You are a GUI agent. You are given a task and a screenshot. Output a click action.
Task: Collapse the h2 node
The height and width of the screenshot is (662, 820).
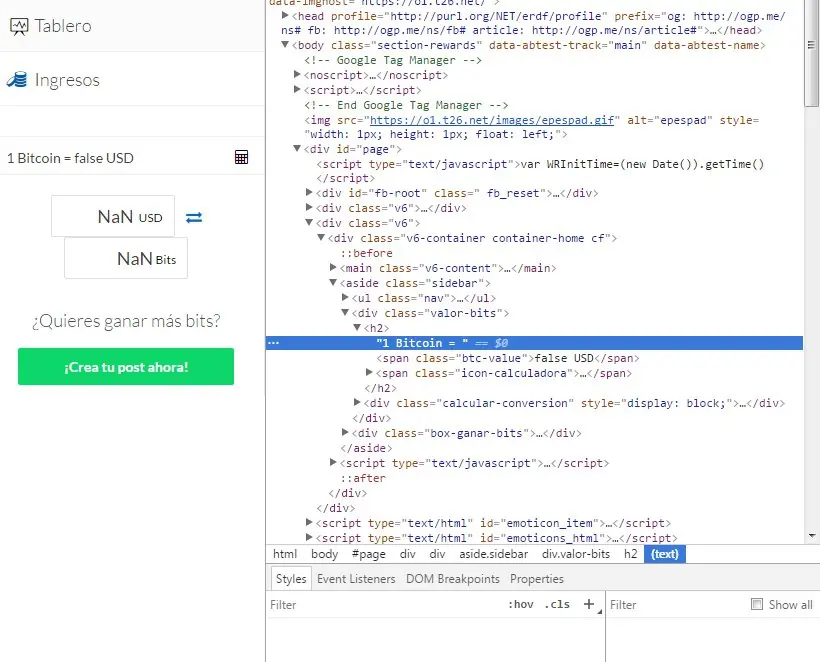point(357,328)
